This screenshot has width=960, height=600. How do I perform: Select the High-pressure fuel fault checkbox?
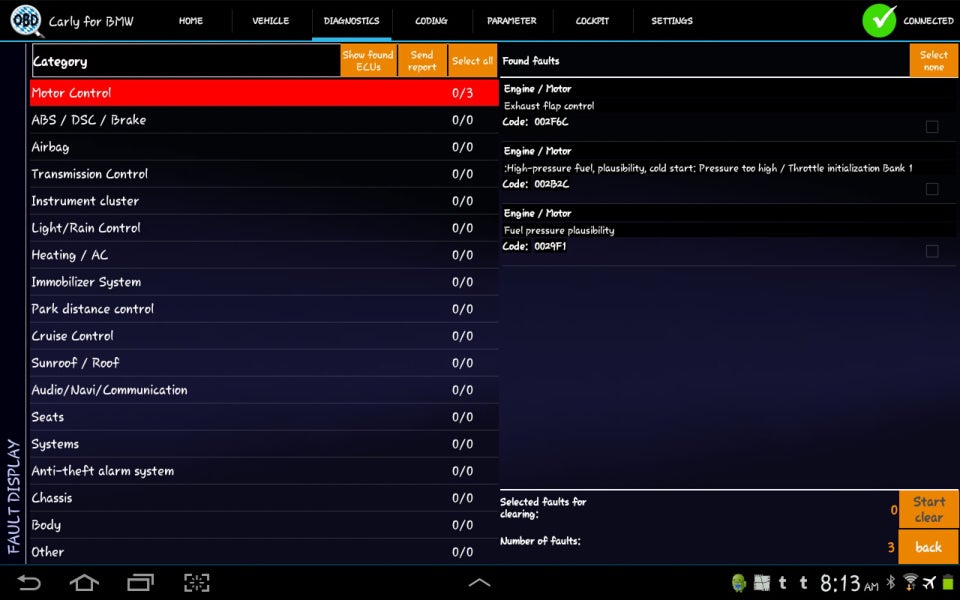pos(932,189)
